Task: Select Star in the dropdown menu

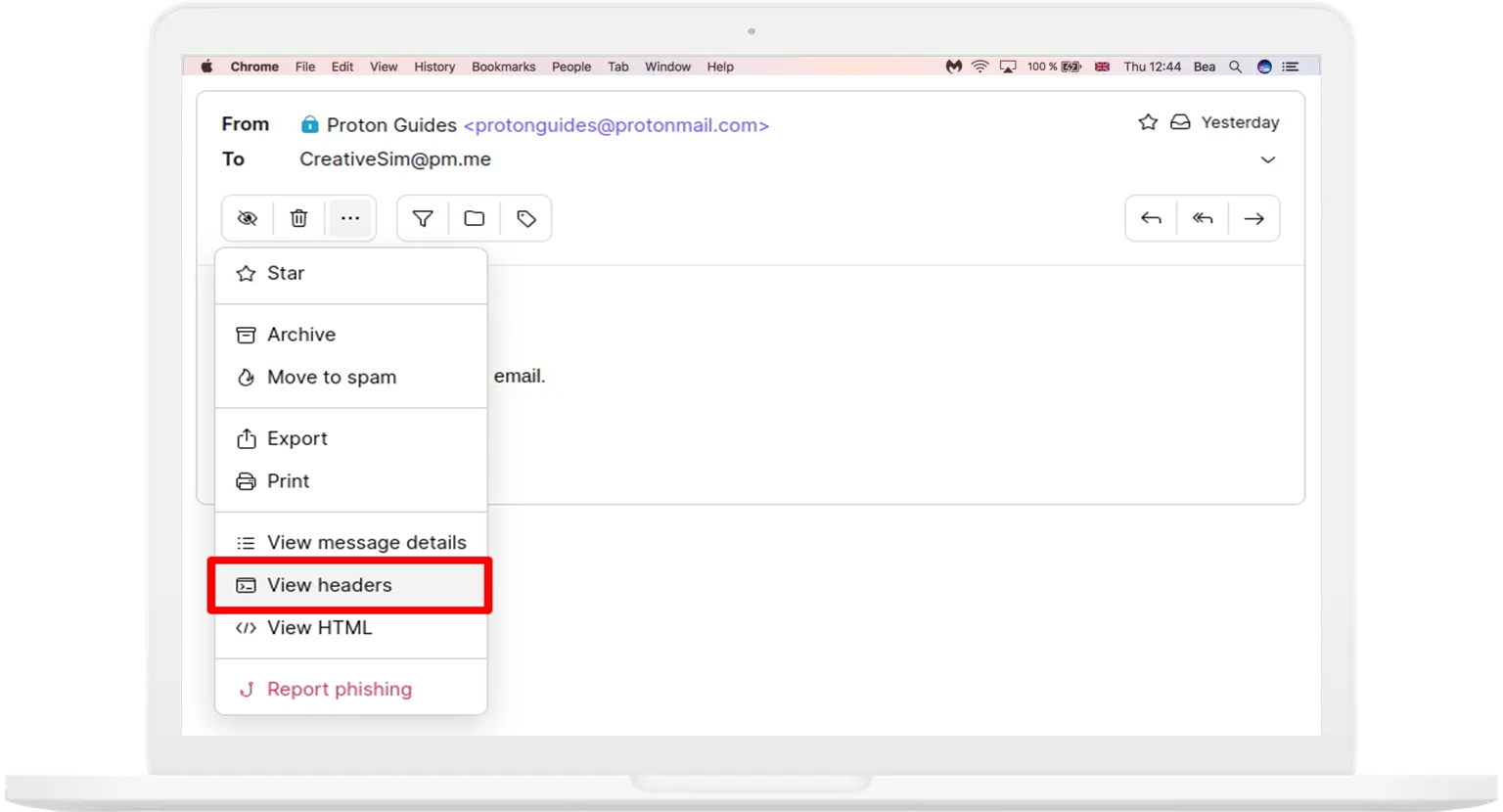Action: pos(351,273)
